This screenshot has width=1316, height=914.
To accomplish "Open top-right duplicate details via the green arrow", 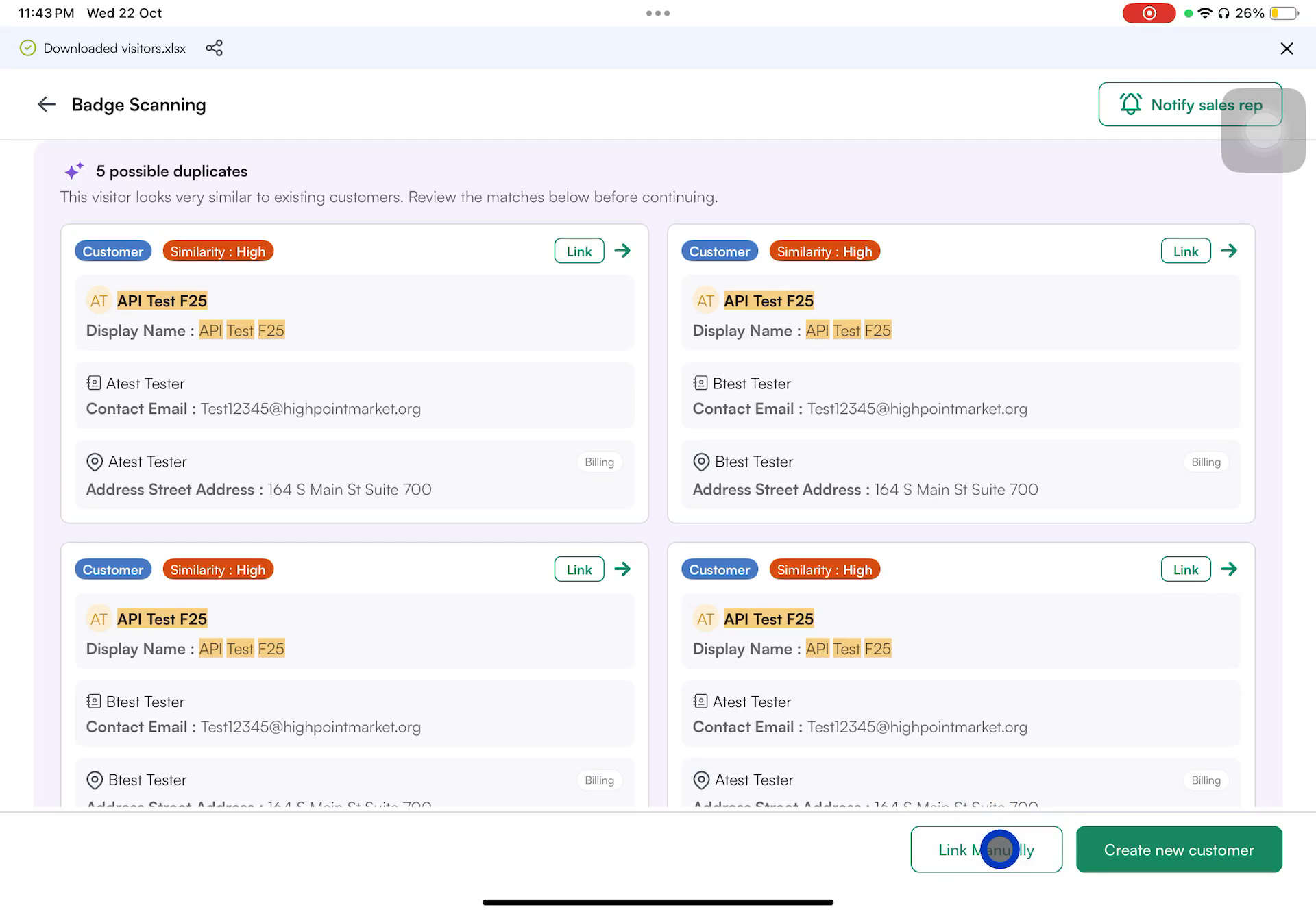I will 1229,251.
